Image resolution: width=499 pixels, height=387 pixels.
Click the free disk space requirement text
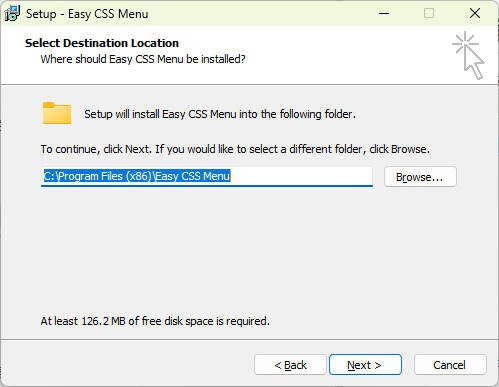(x=155, y=321)
